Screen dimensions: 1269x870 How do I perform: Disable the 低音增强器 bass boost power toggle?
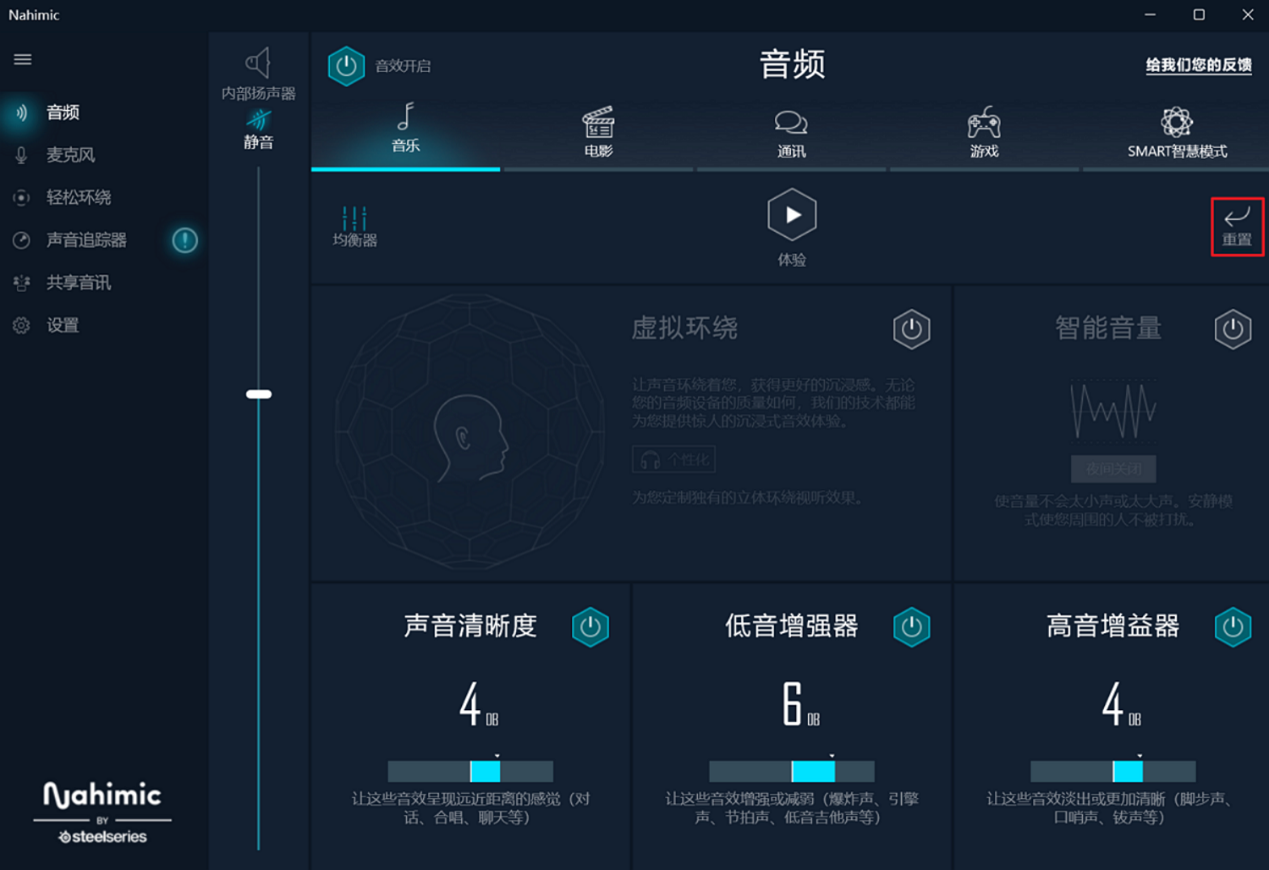911,627
